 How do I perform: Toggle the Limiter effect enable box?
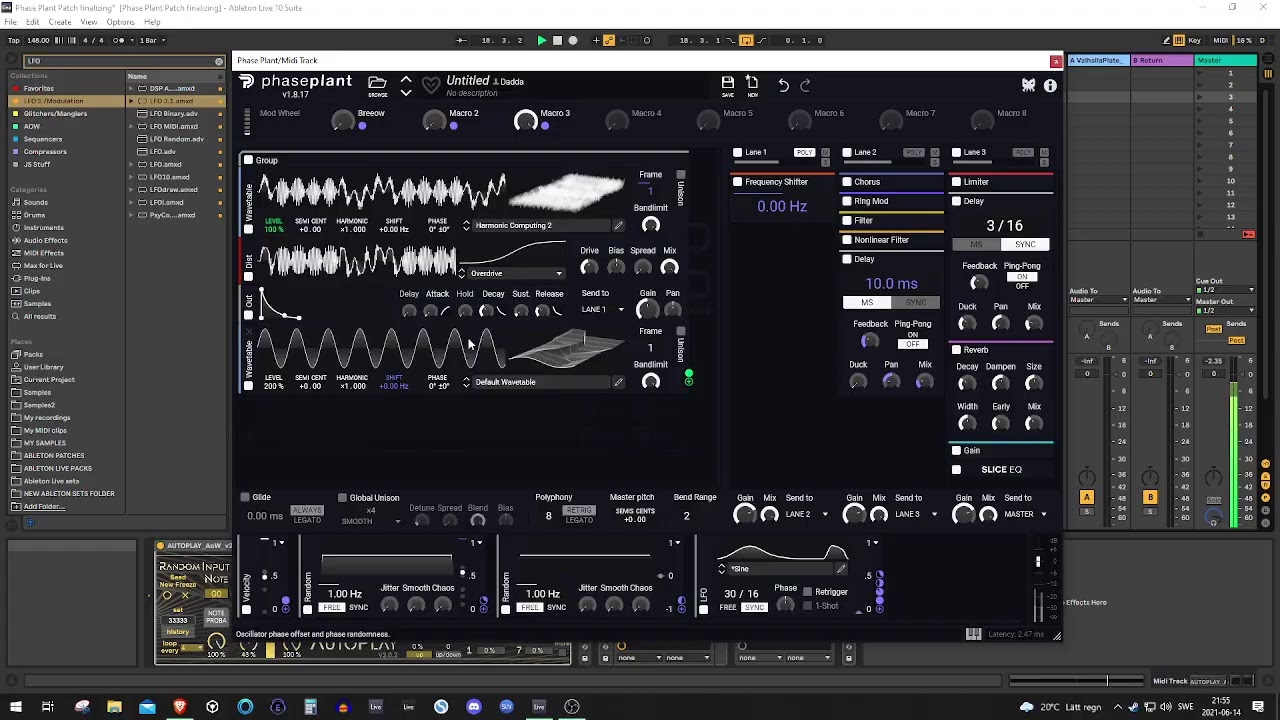click(x=956, y=182)
